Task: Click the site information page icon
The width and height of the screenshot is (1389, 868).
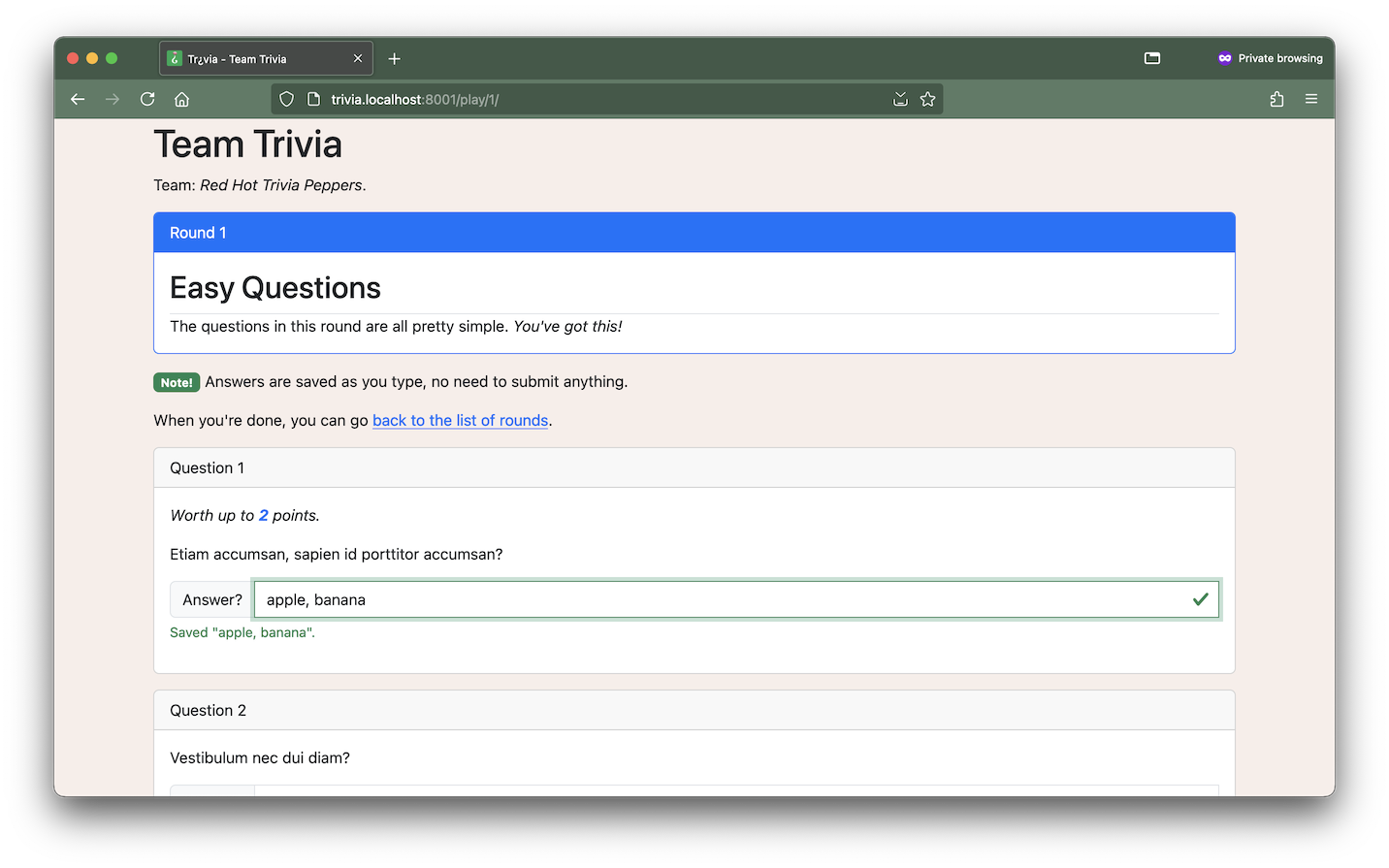Action: click(313, 99)
